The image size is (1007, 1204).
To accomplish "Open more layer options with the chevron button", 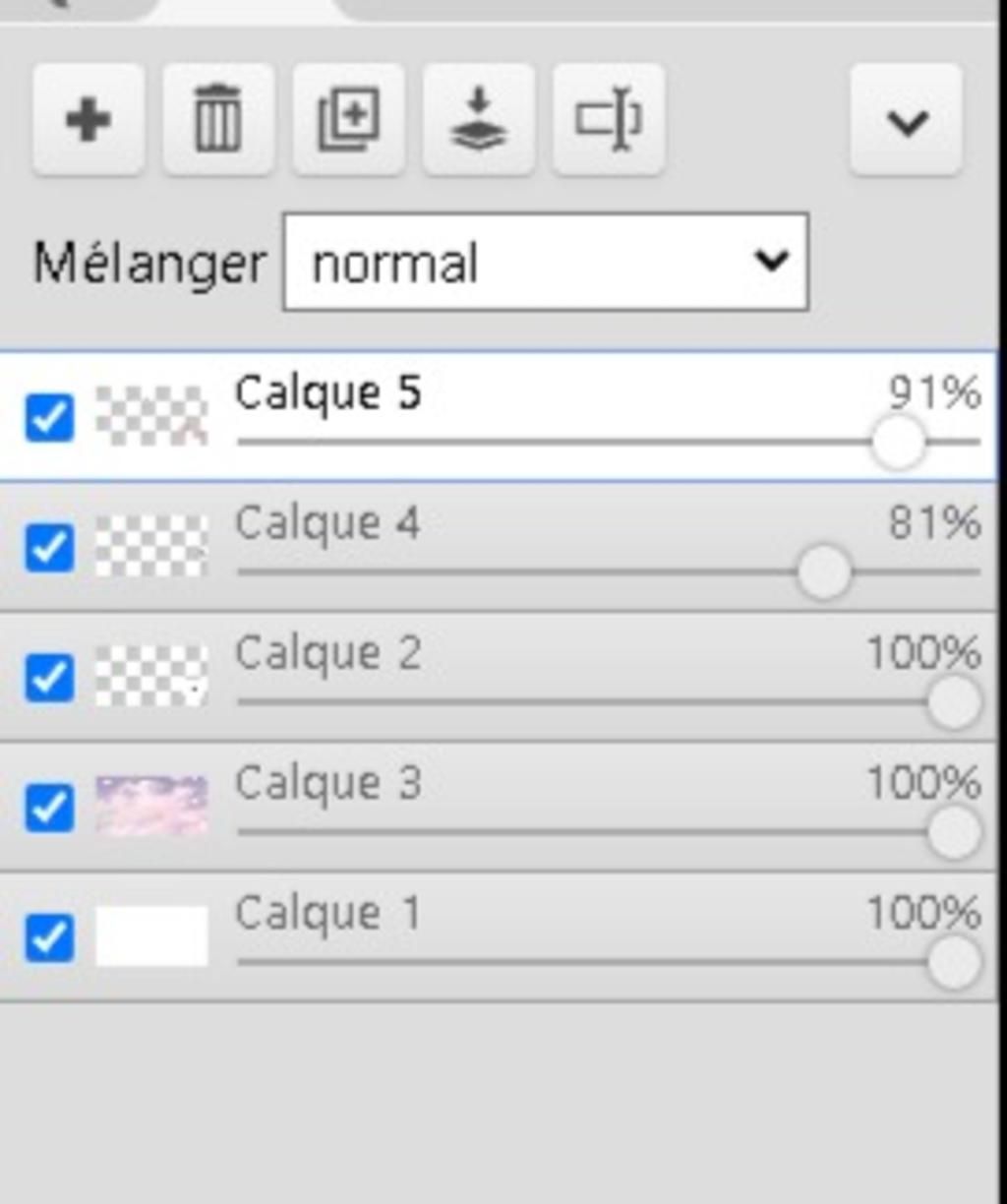I will (x=906, y=120).
